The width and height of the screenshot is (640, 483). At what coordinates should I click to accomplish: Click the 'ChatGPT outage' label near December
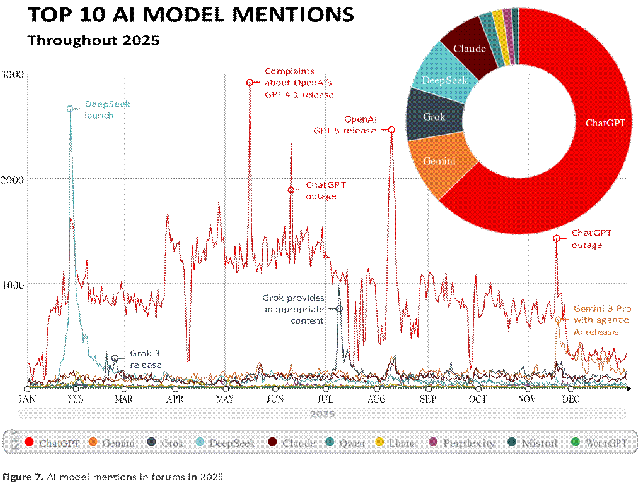591,239
